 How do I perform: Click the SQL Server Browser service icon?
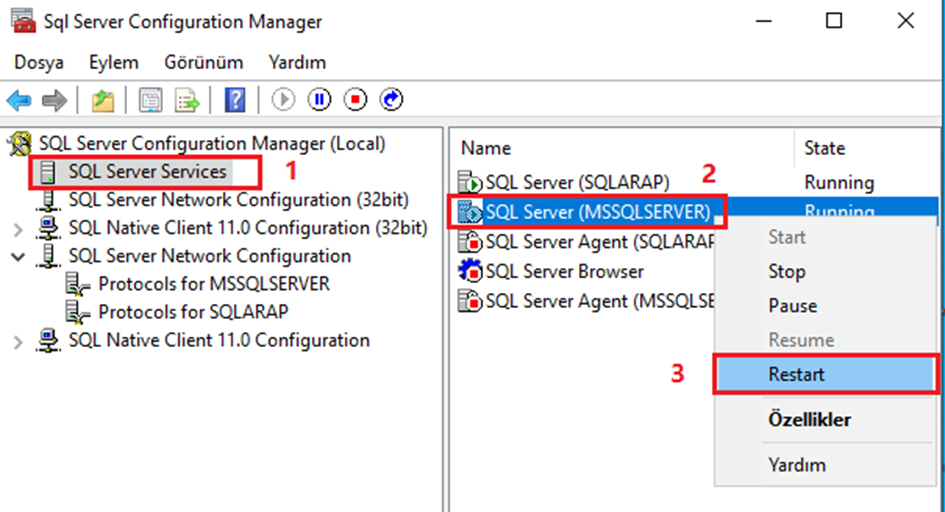pos(470,271)
